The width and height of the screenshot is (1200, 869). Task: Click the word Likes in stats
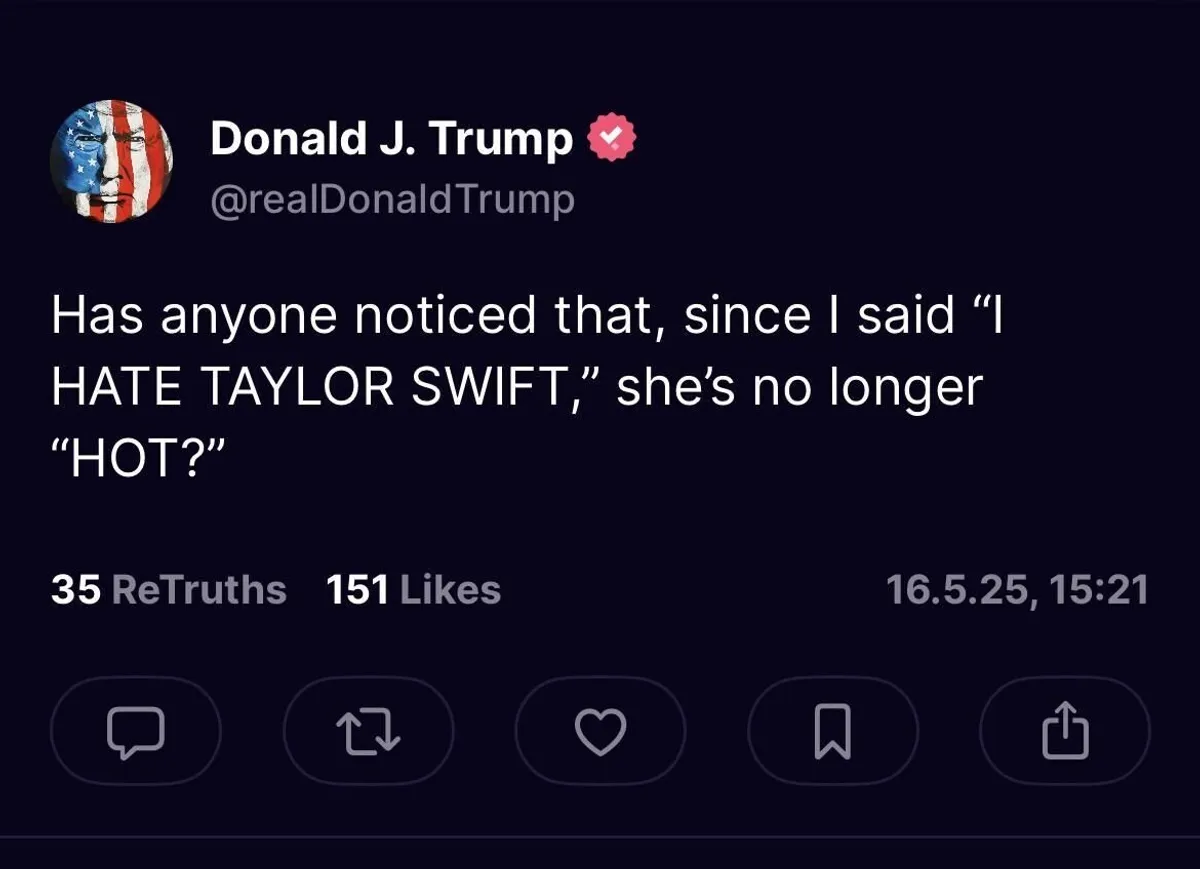(450, 590)
